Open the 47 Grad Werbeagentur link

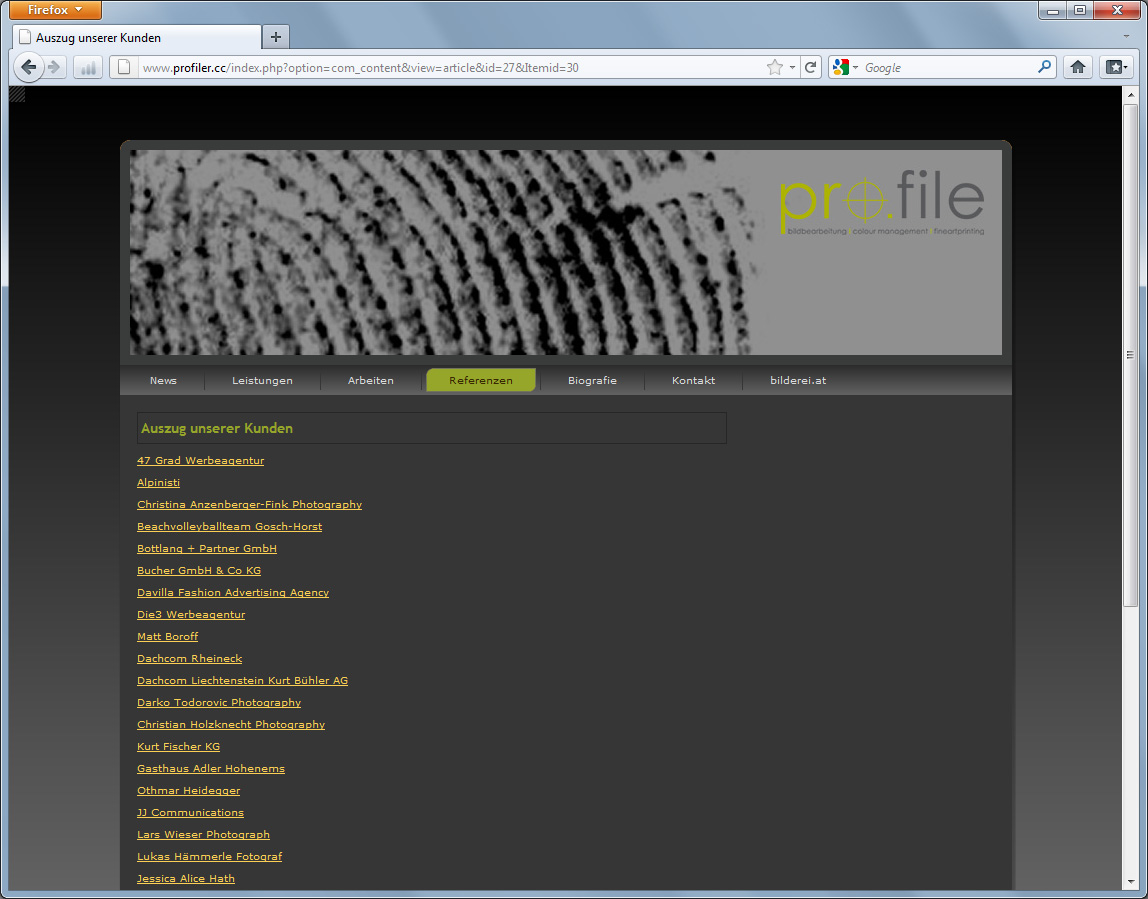(201, 460)
